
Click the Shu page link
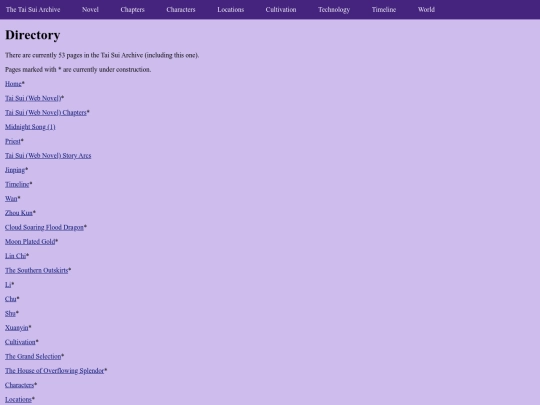[x=10, y=313]
